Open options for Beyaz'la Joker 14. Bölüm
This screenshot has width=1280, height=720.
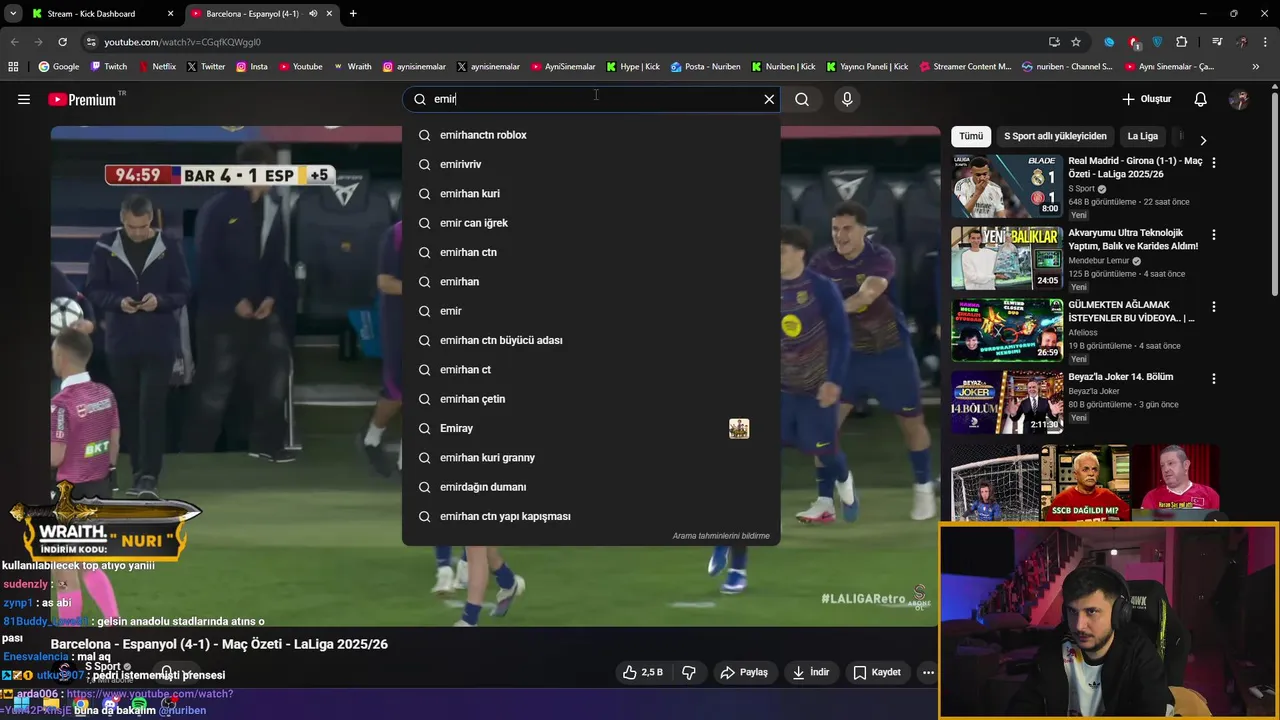[1214, 379]
